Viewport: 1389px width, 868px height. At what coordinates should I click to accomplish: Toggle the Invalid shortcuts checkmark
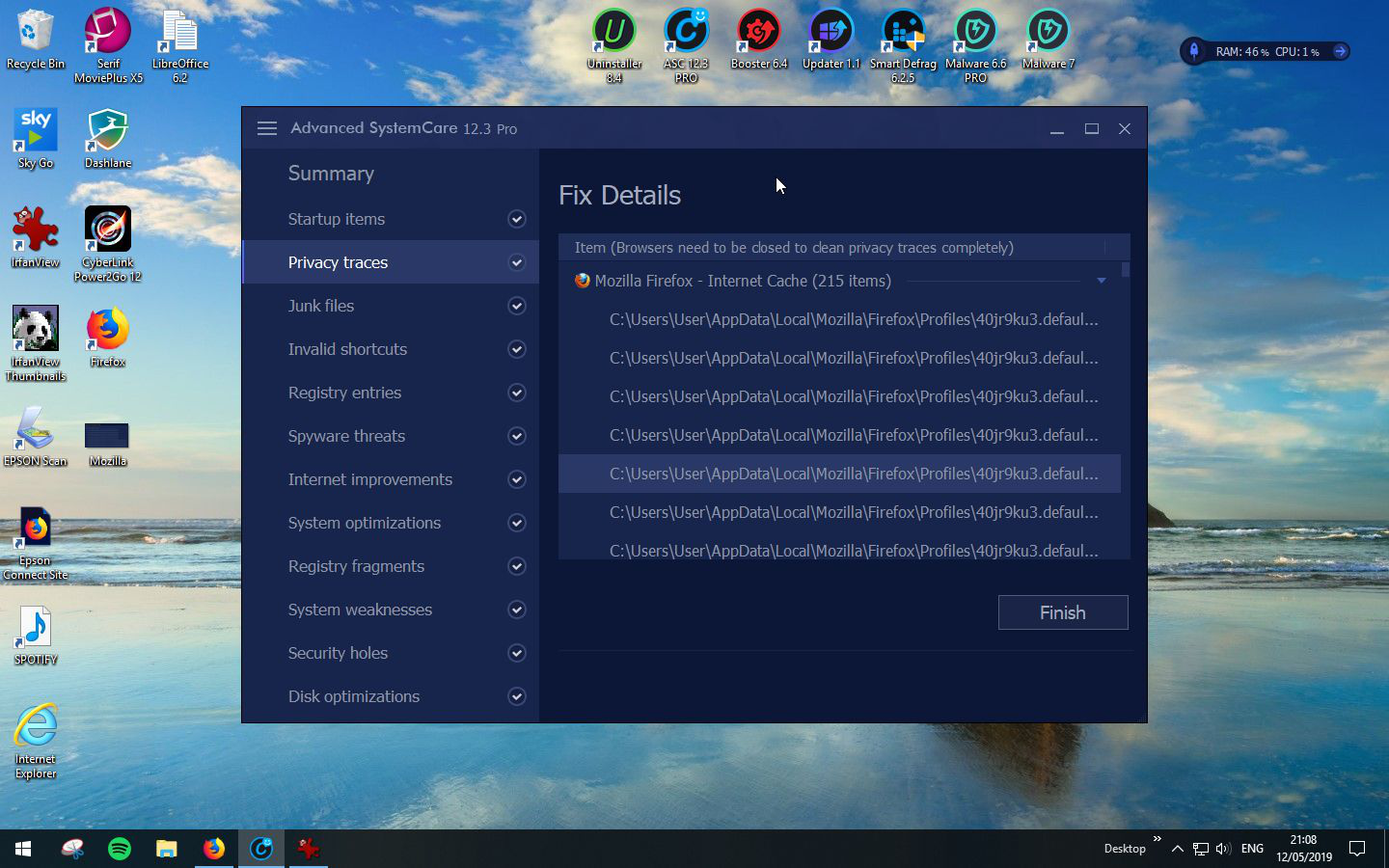(517, 349)
